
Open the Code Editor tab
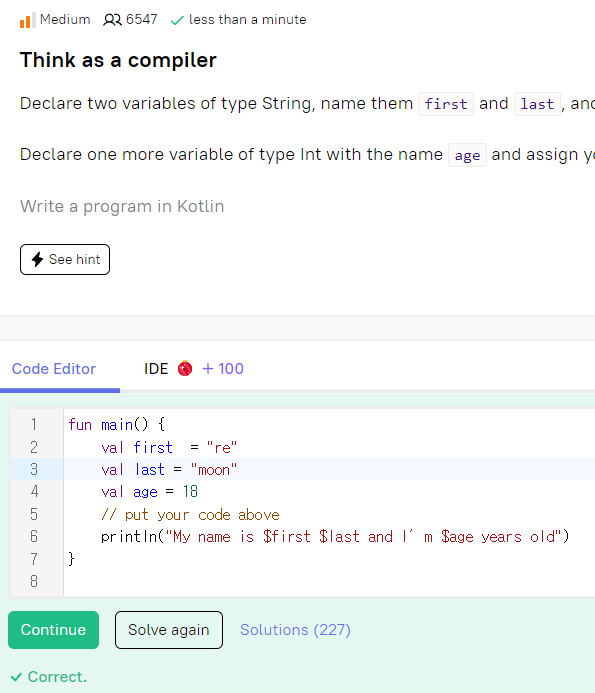(x=54, y=369)
